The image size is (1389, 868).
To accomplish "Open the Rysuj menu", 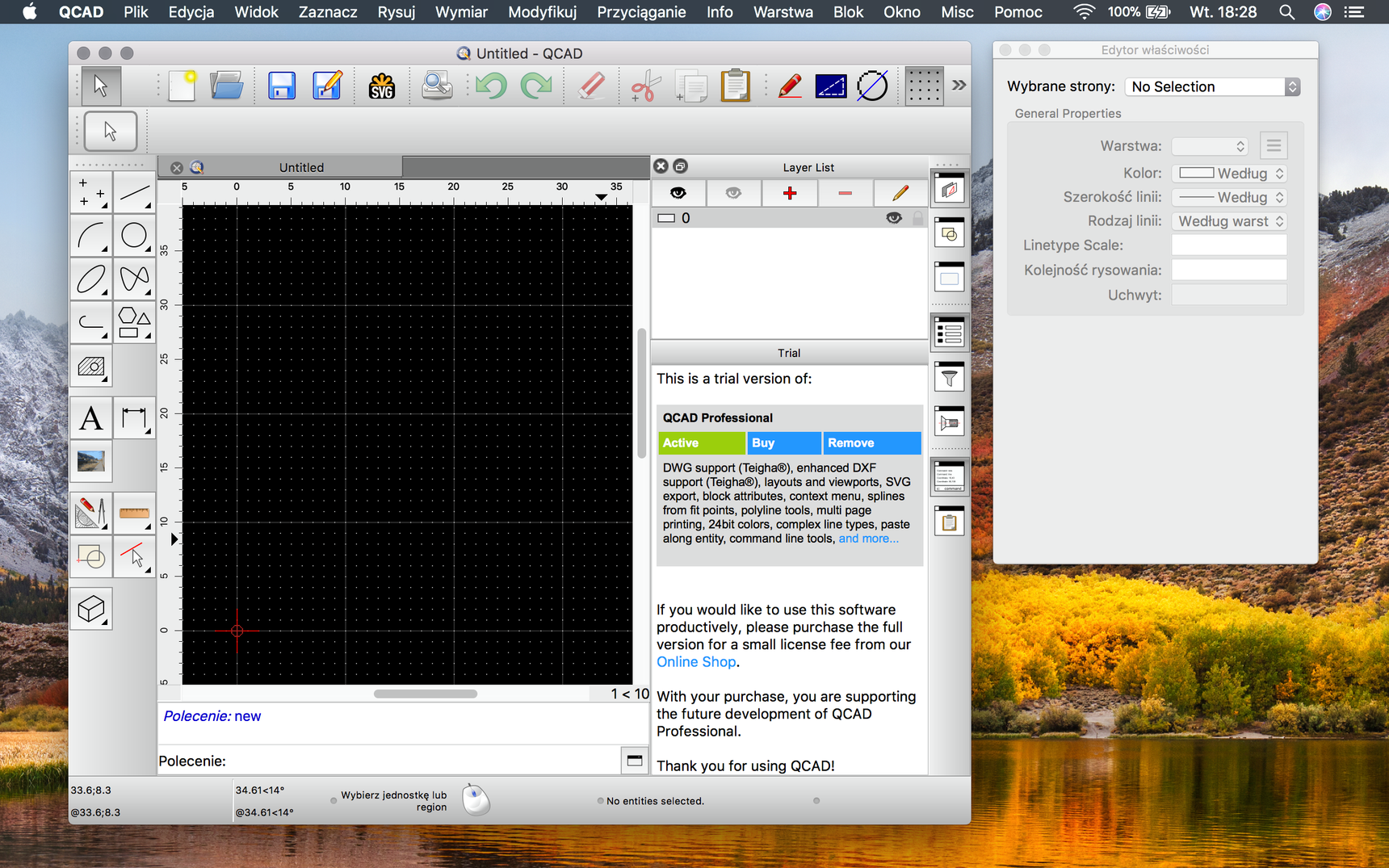I will (396, 12).
